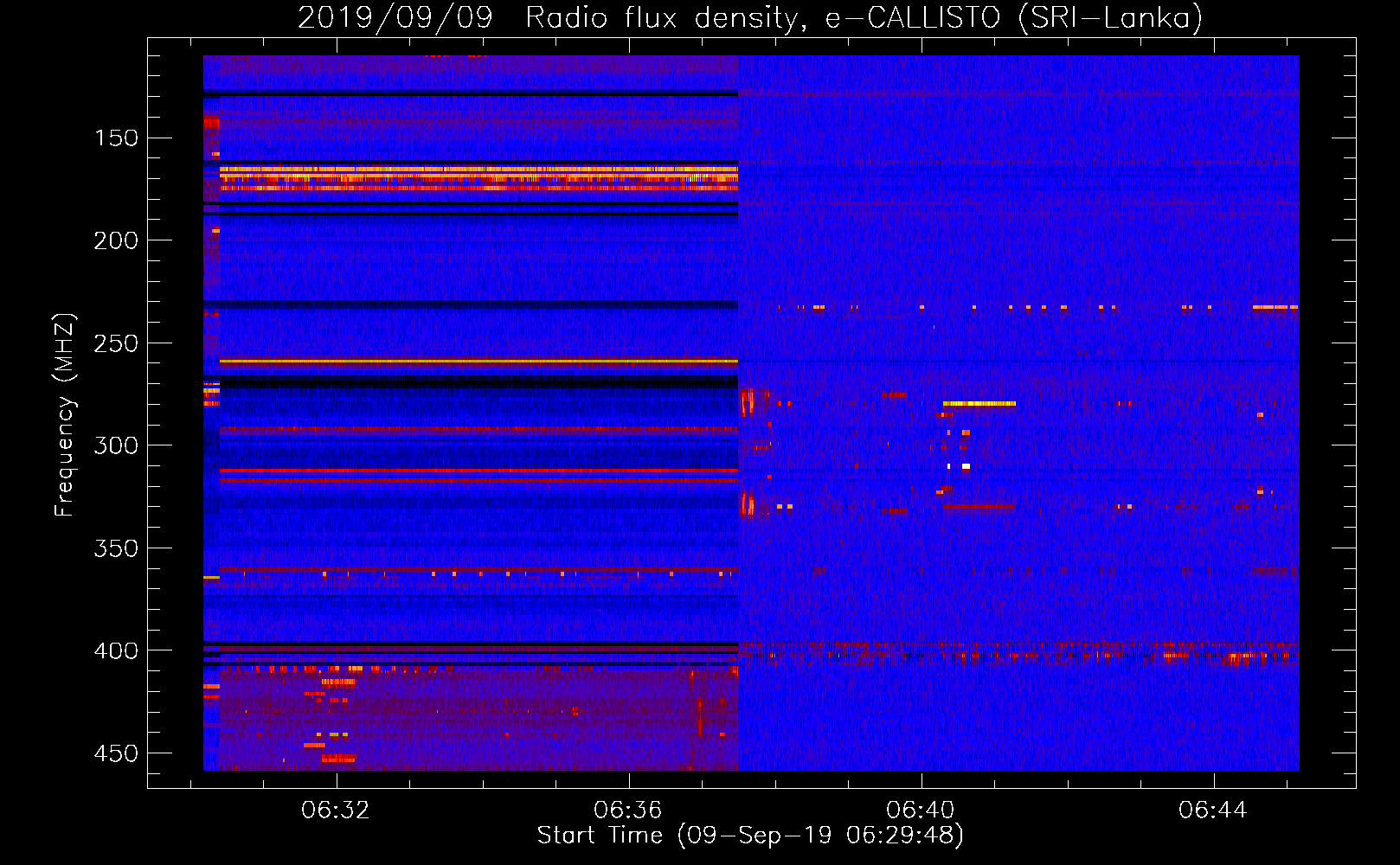1400x865 pixels.
Task: Click the yellow horizontal line at 260 MHz
Action: click(478, 361)
